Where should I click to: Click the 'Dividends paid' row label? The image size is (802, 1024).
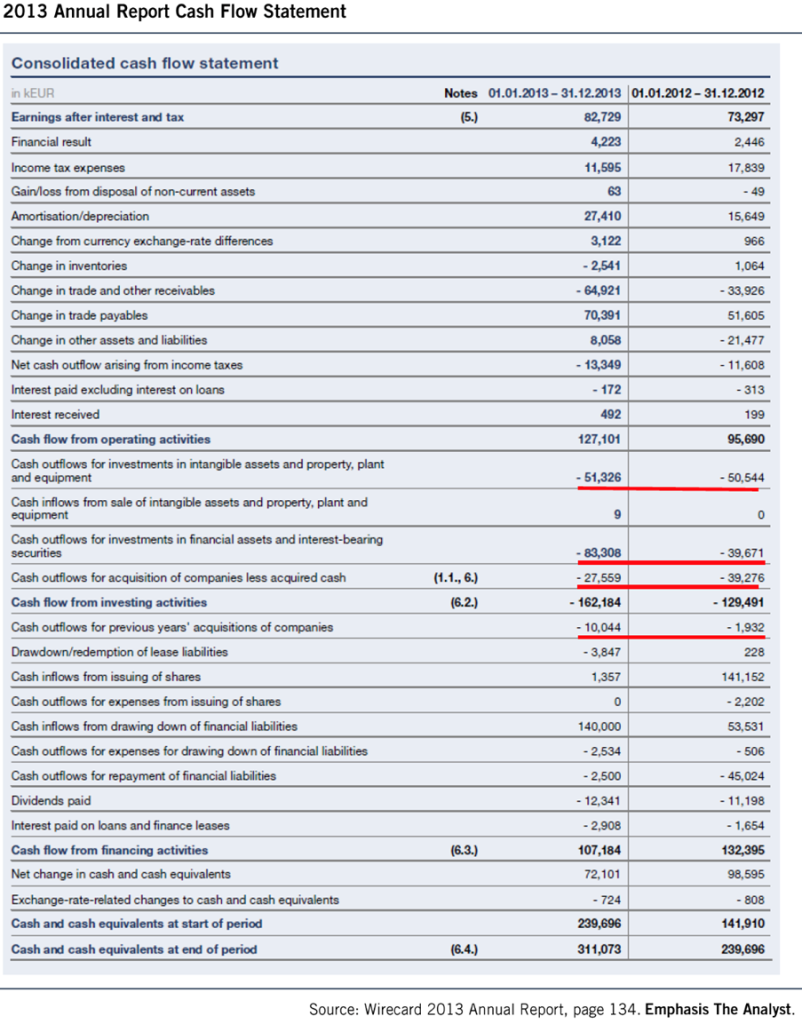click(51, 802)
